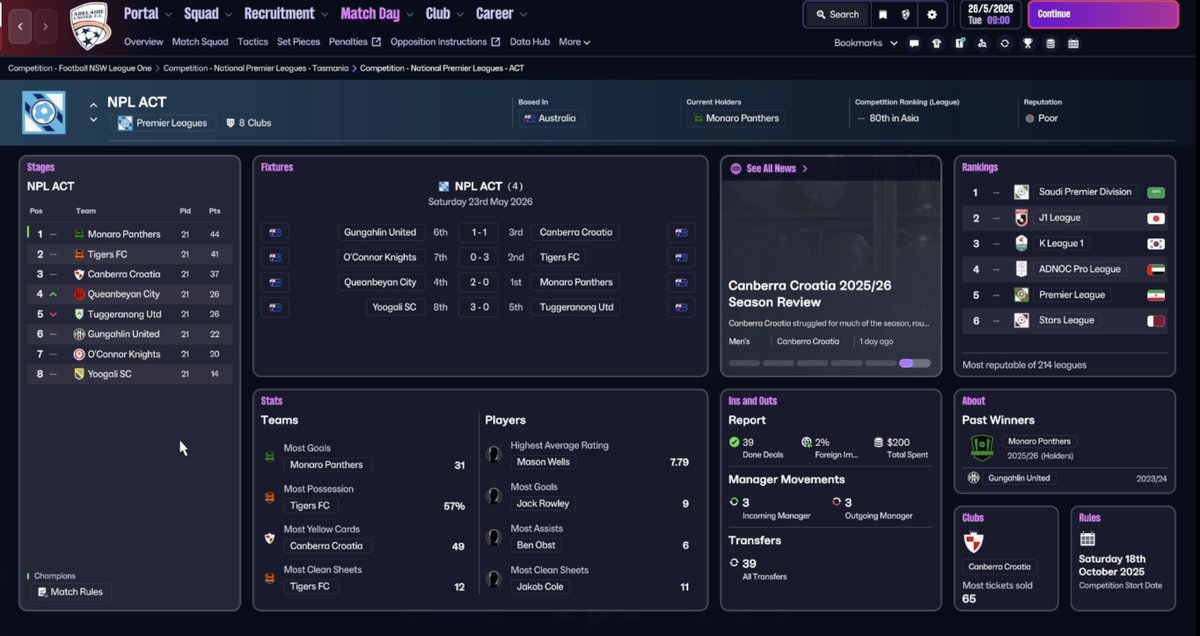Select the first news carousel indicator
Screen dimensions: 1200x636
coord(744,363)
